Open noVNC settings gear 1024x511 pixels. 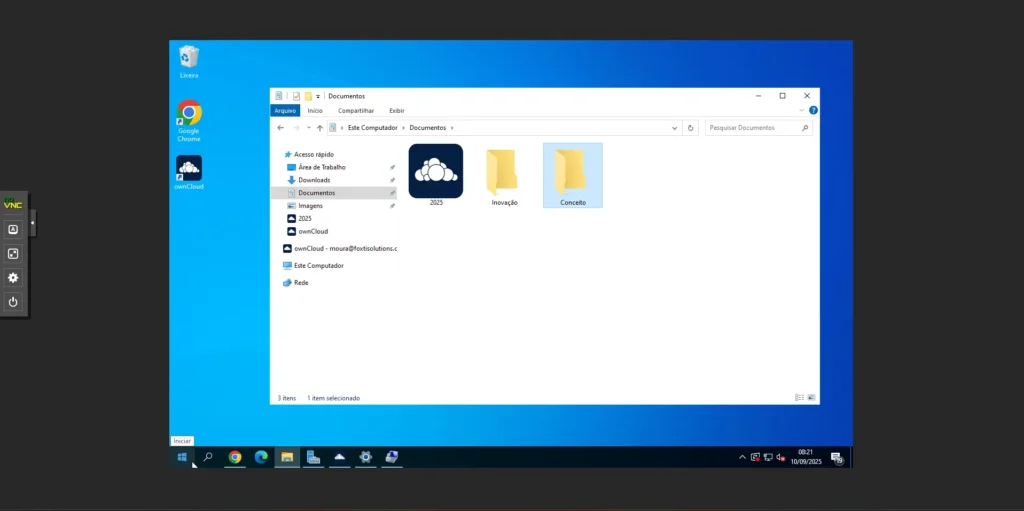point(13,277)
